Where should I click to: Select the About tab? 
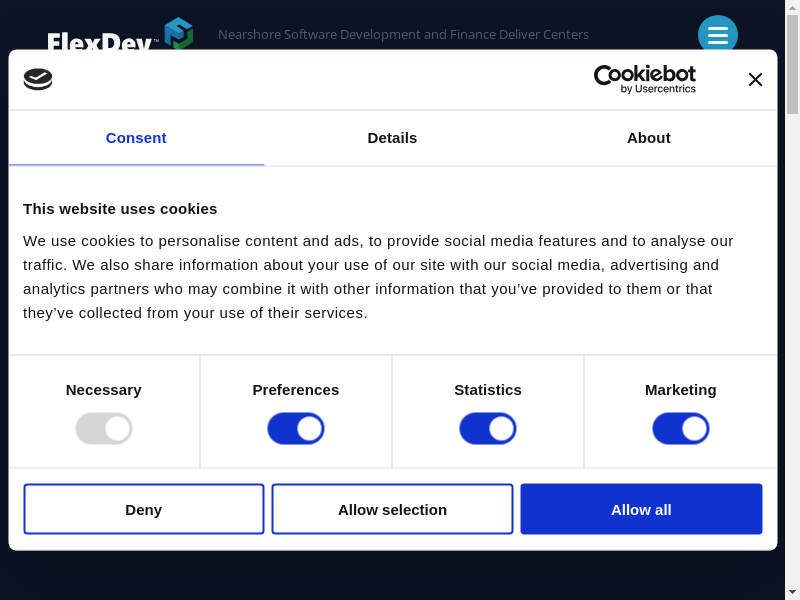point(648,138)
